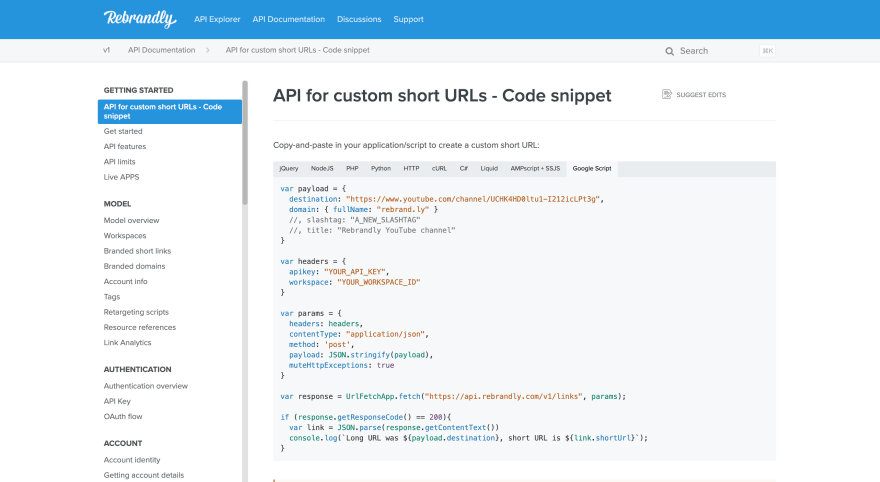Open the Tags sidebar link
The height and width of the screenshot is (482, 880).
coord(112,297)
